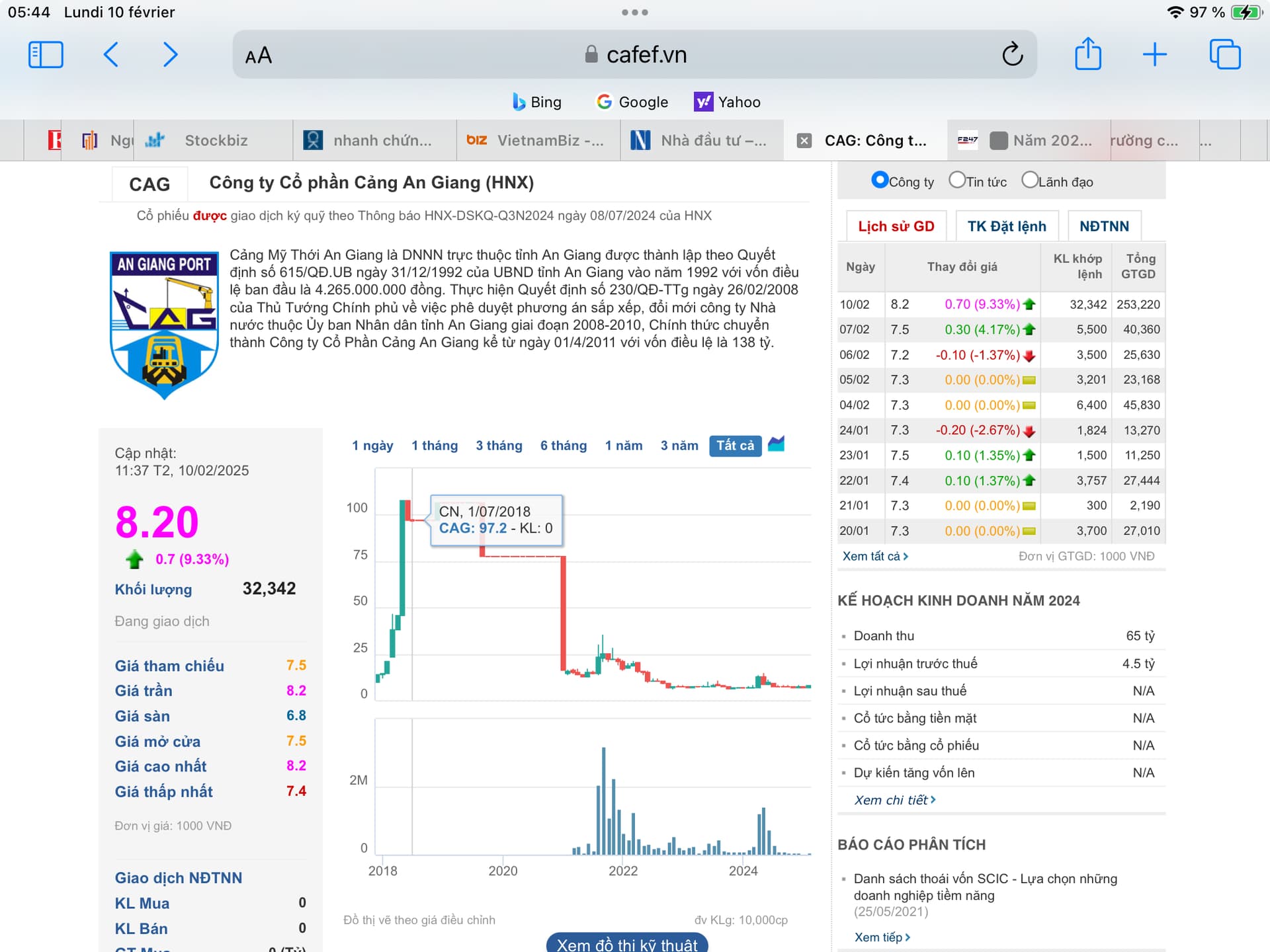Select the Công ty radio button
This screenshot has width=1270, height=952.
(879, 180)
